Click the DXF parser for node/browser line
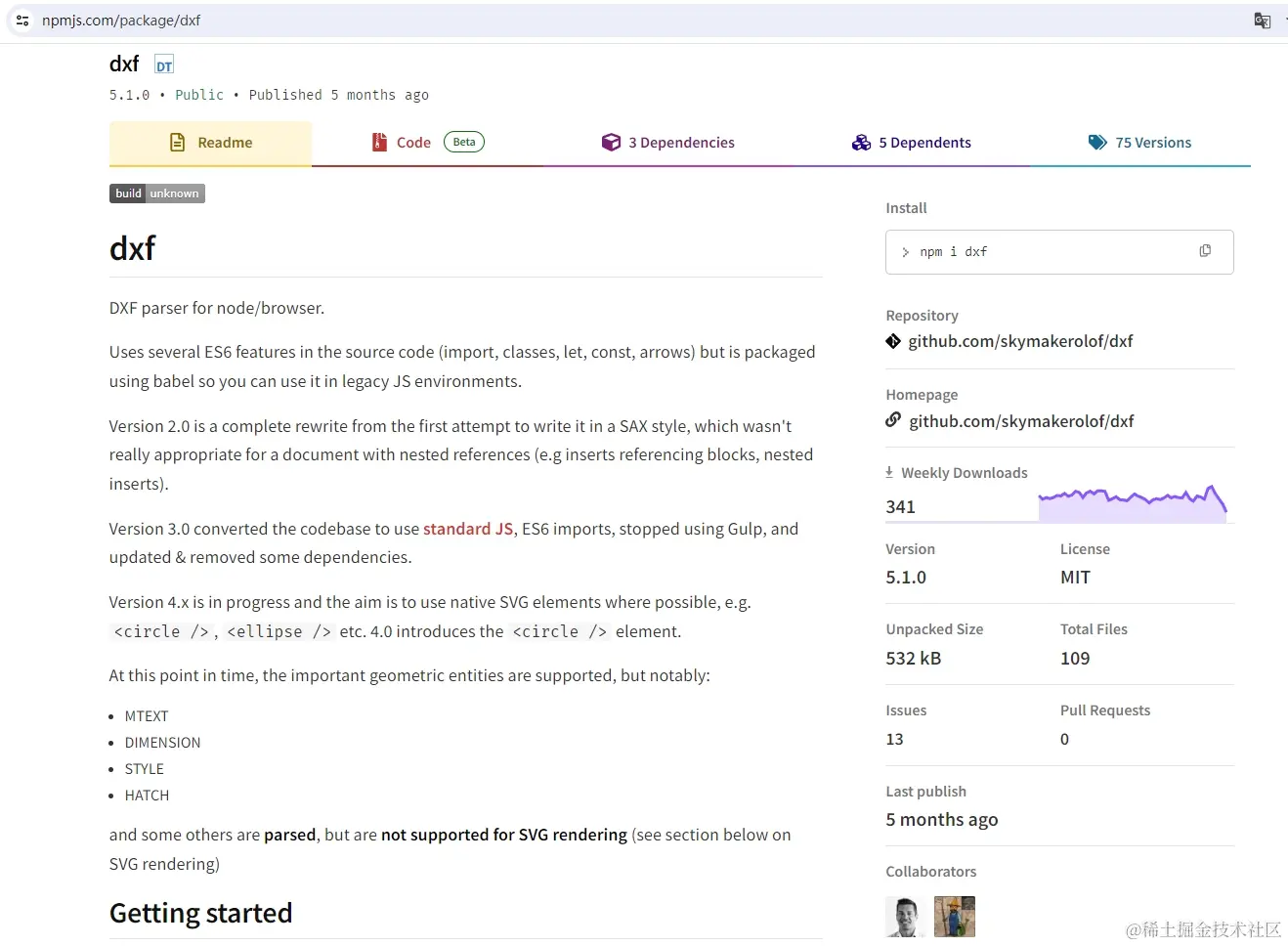 point(217,308)
